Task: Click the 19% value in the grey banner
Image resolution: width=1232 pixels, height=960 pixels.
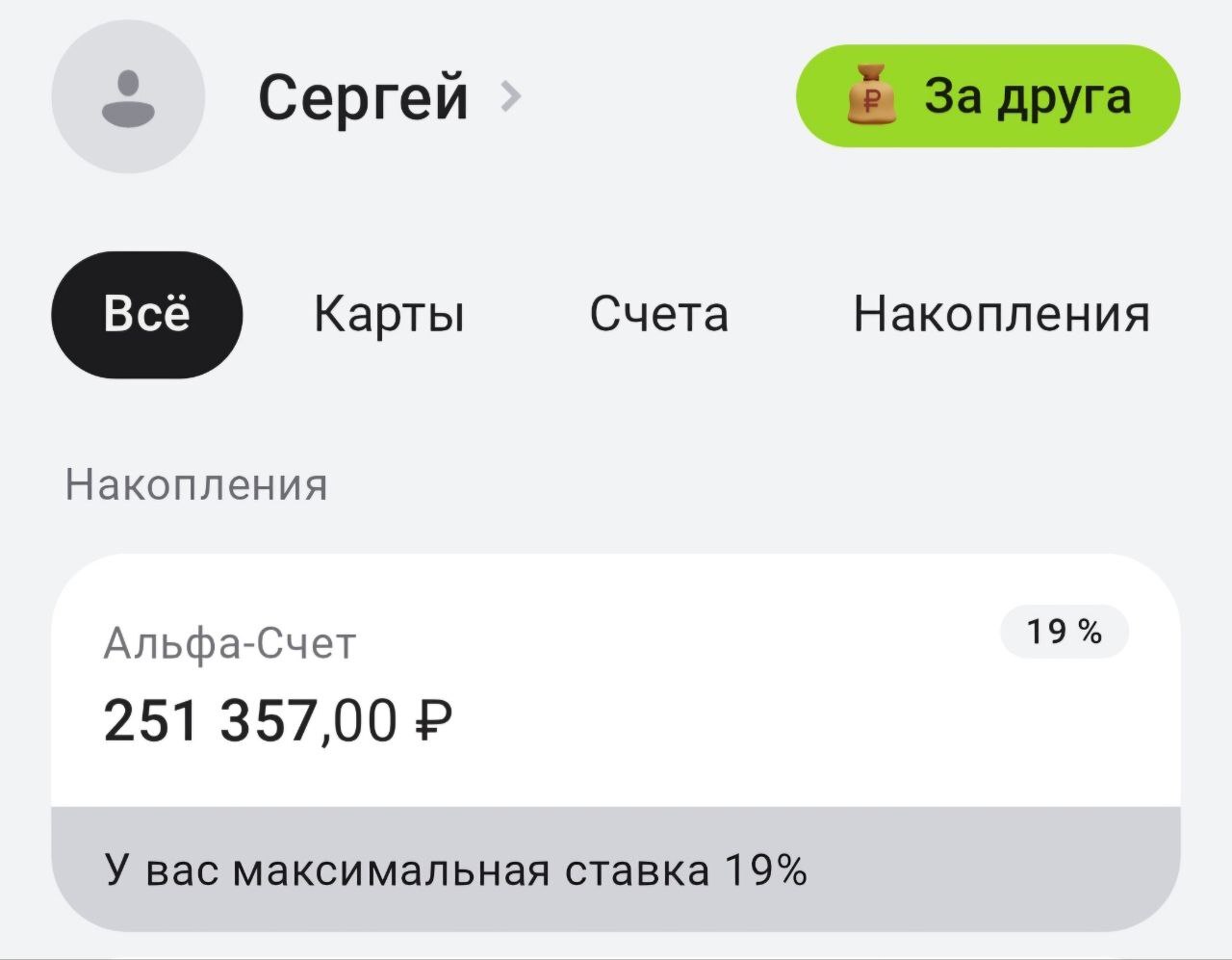Action: (765, 870)
